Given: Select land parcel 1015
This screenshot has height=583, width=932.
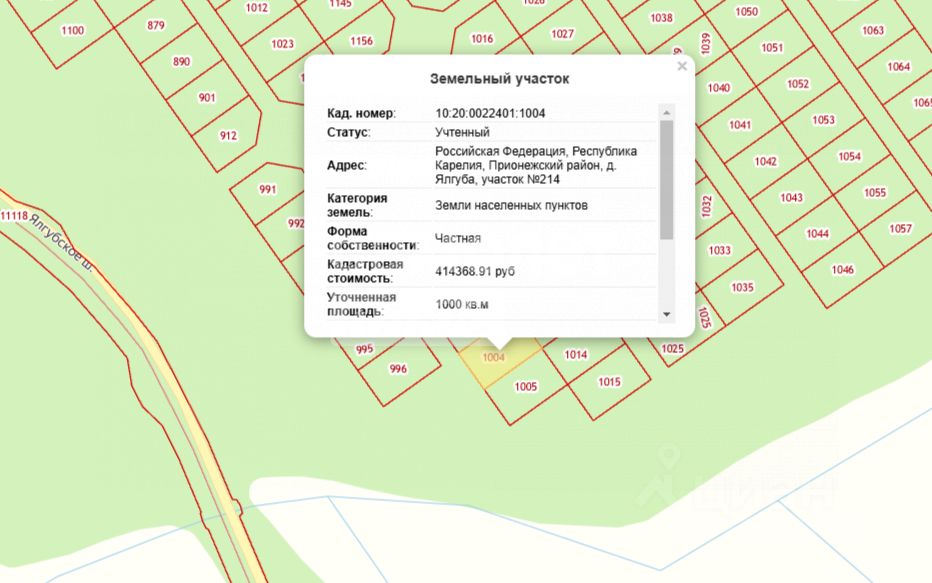Looking at the screenshot, I should pos(609,382).
